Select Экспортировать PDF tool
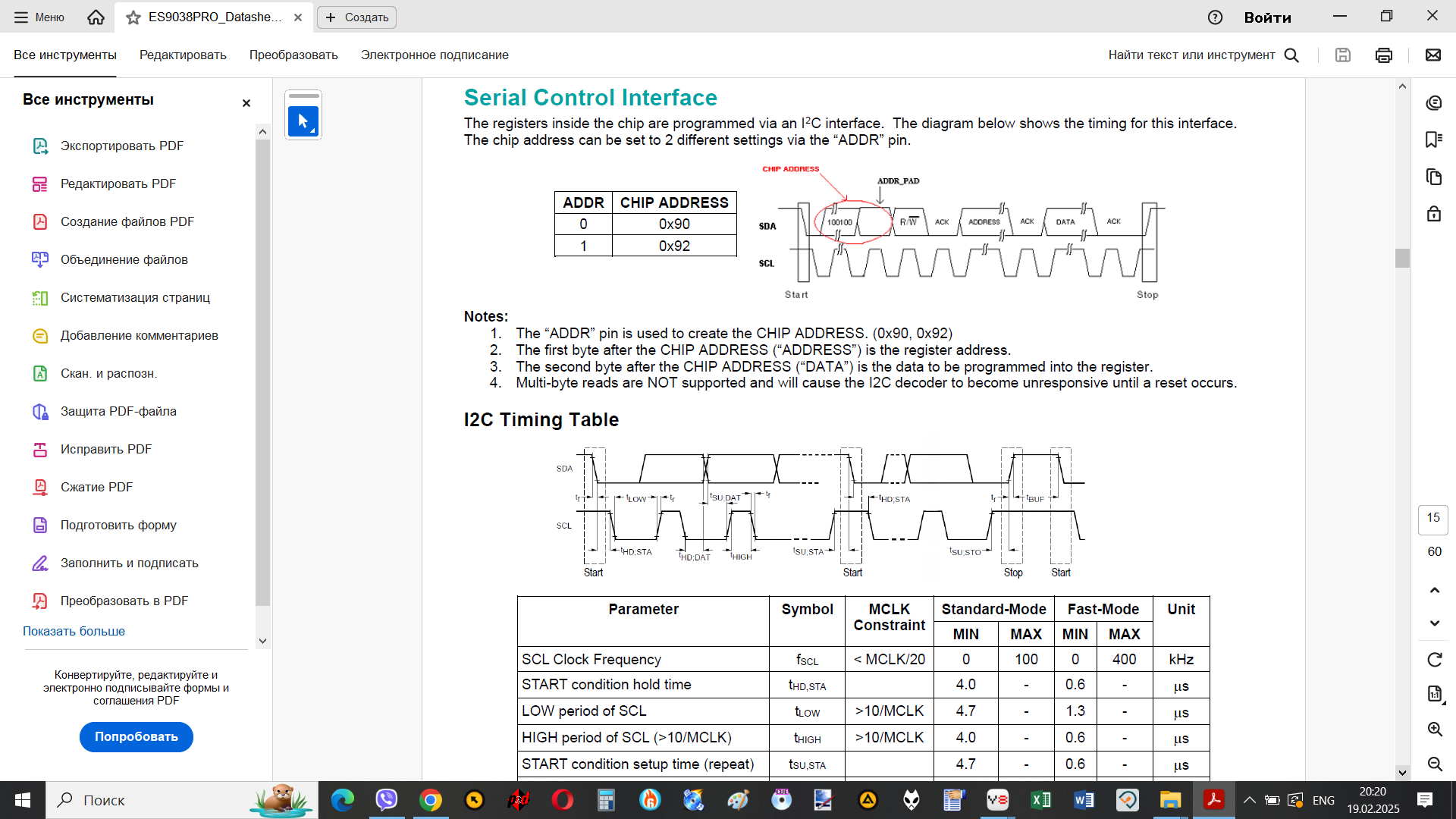This screenshot has width=1456, height=819. point(121,146)
